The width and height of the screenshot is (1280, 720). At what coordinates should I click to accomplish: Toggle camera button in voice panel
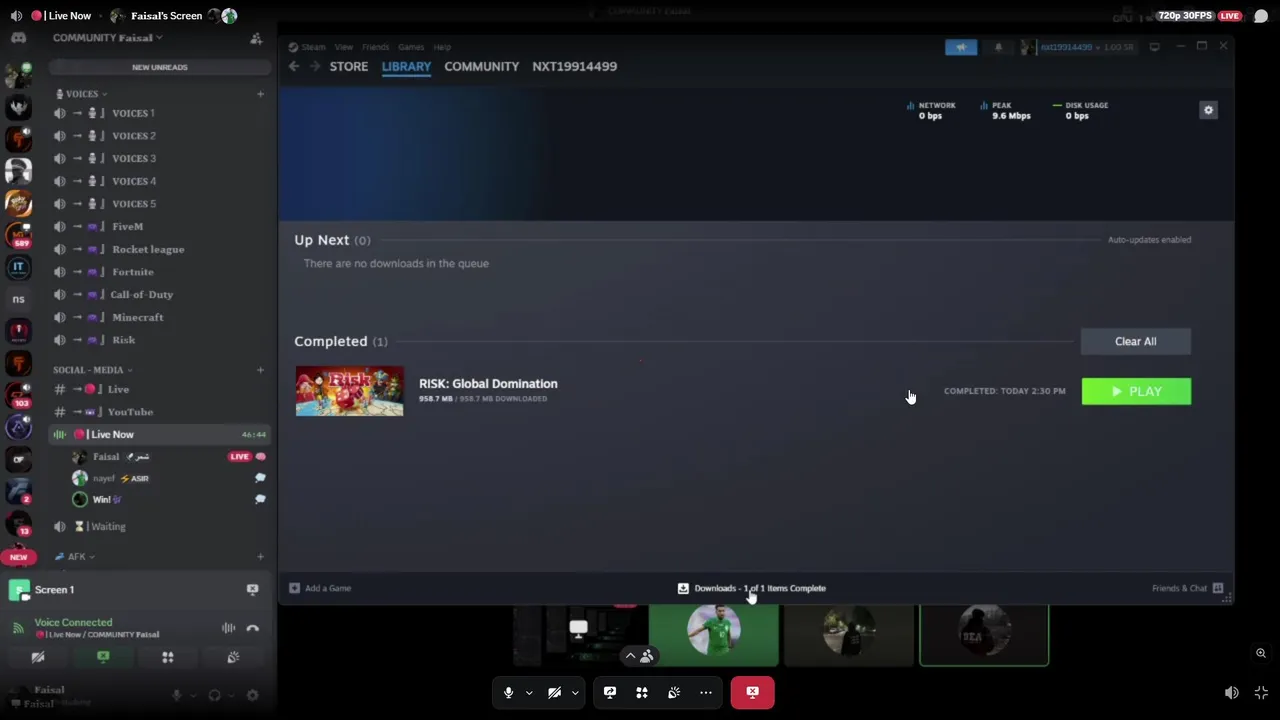(38, 657)
